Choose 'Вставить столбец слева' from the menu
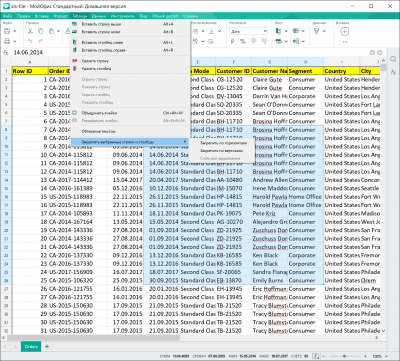The image size is (400, 361). 130,43
